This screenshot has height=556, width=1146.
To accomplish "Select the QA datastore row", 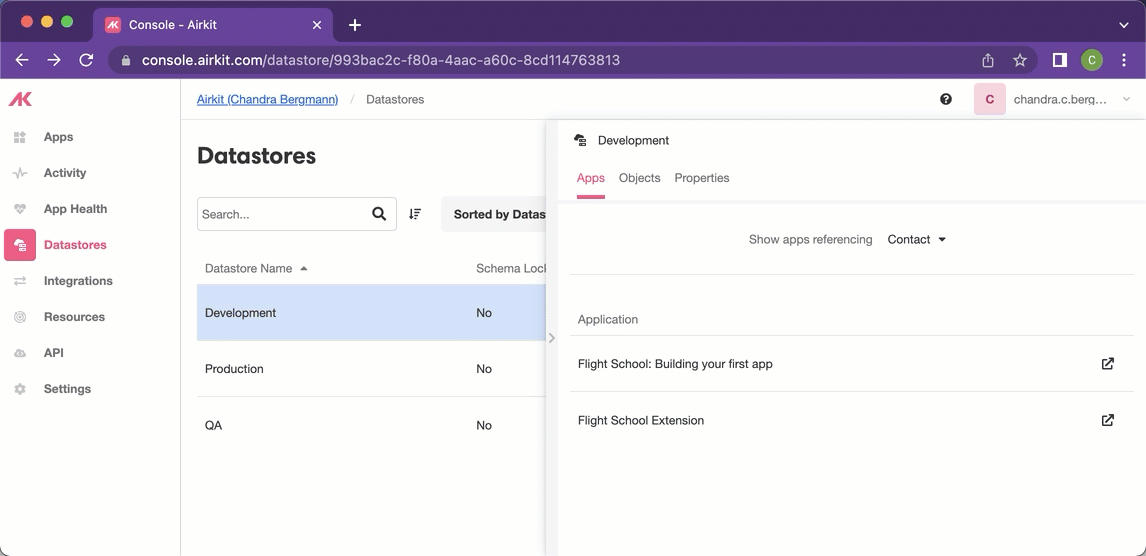I will [371, 425].
